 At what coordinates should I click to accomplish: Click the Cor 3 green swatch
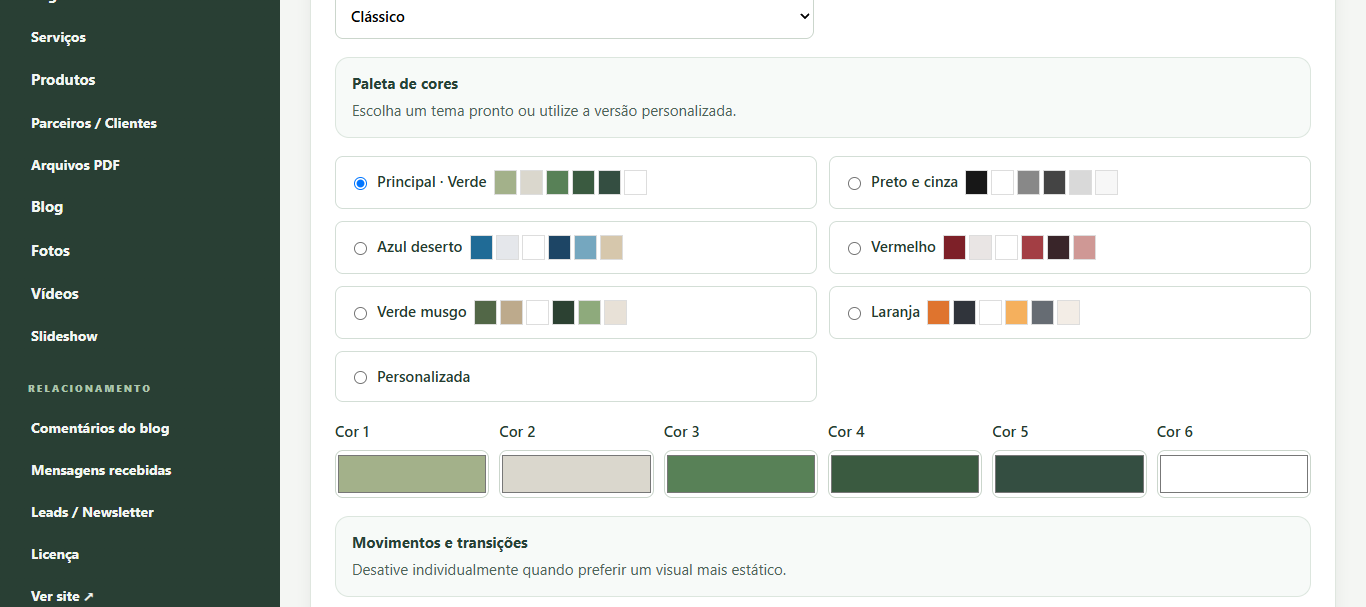[x=741, y=474]
